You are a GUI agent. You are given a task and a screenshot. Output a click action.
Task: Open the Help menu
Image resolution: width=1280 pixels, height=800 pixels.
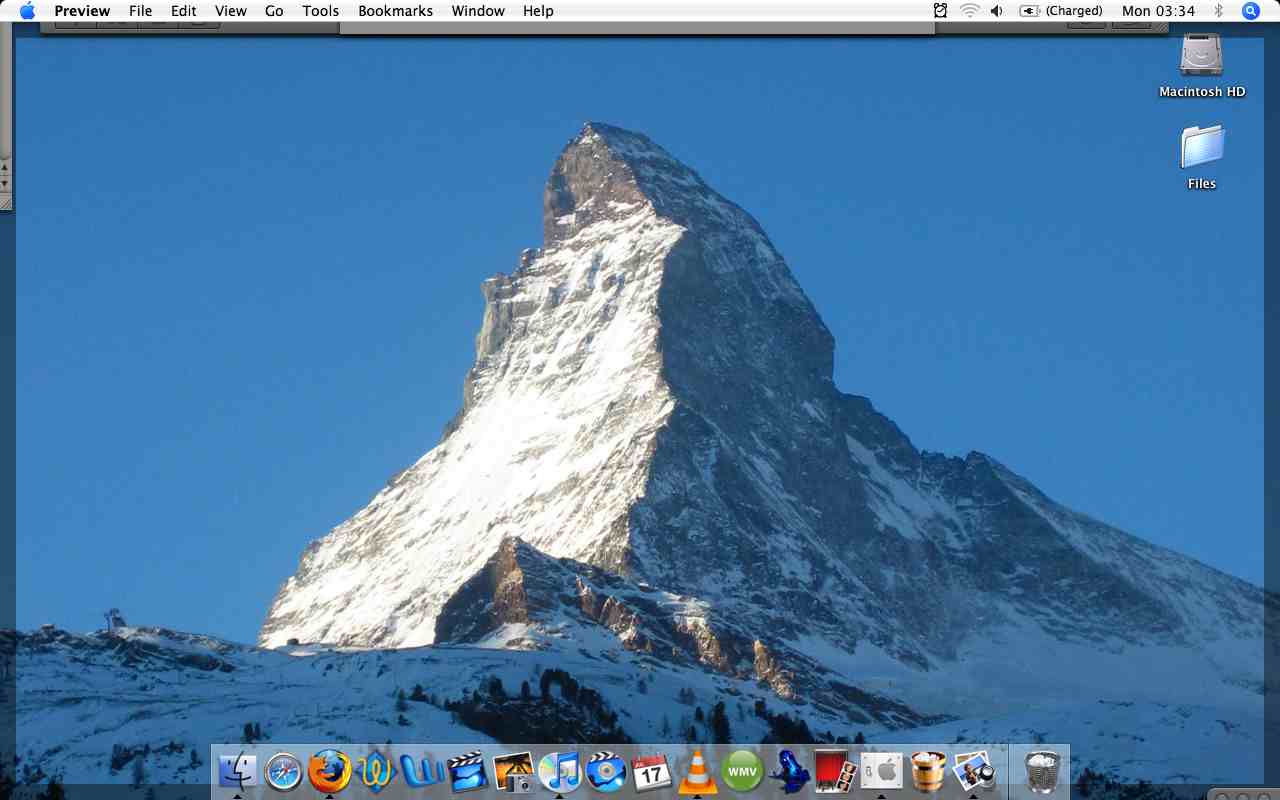538,11
